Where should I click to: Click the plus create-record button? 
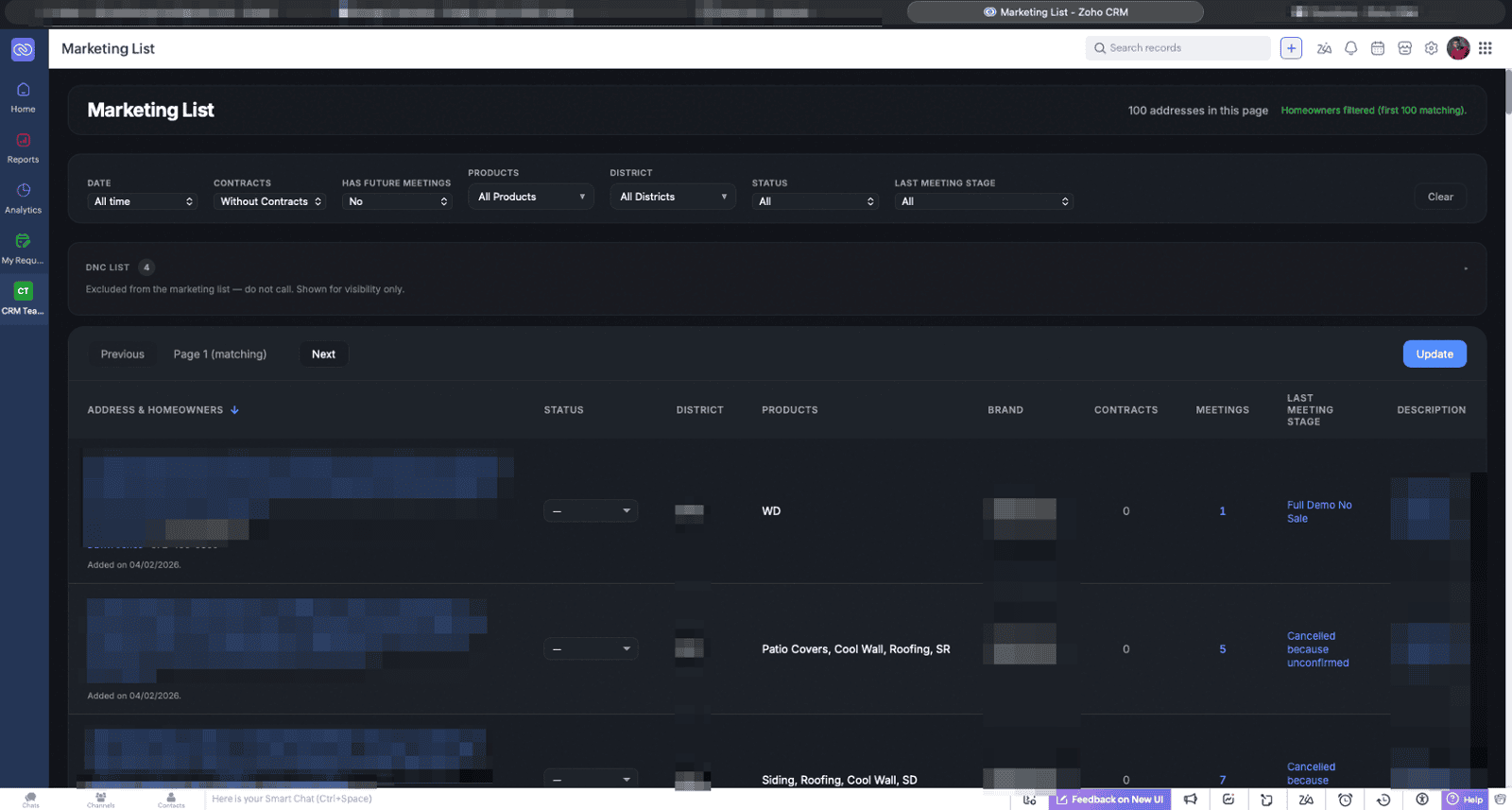tap(1291, 48)
